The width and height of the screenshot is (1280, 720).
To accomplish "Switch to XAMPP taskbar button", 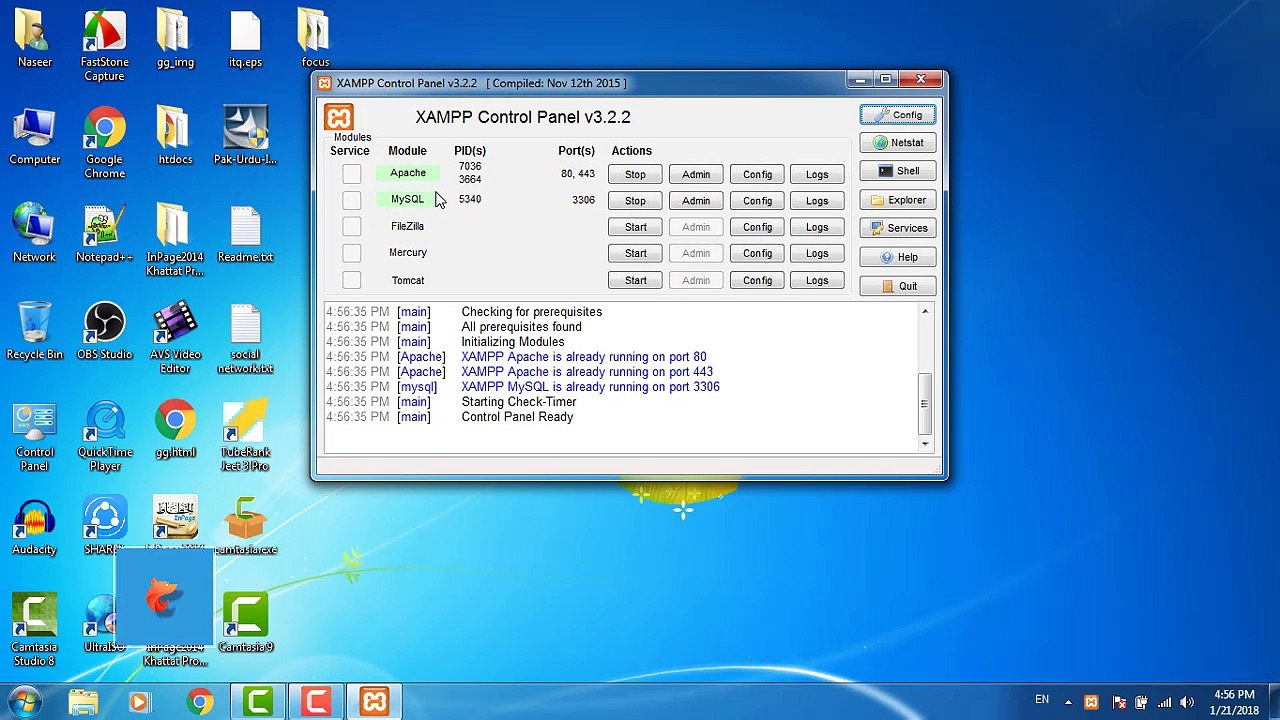I will [x=374, y=702].
